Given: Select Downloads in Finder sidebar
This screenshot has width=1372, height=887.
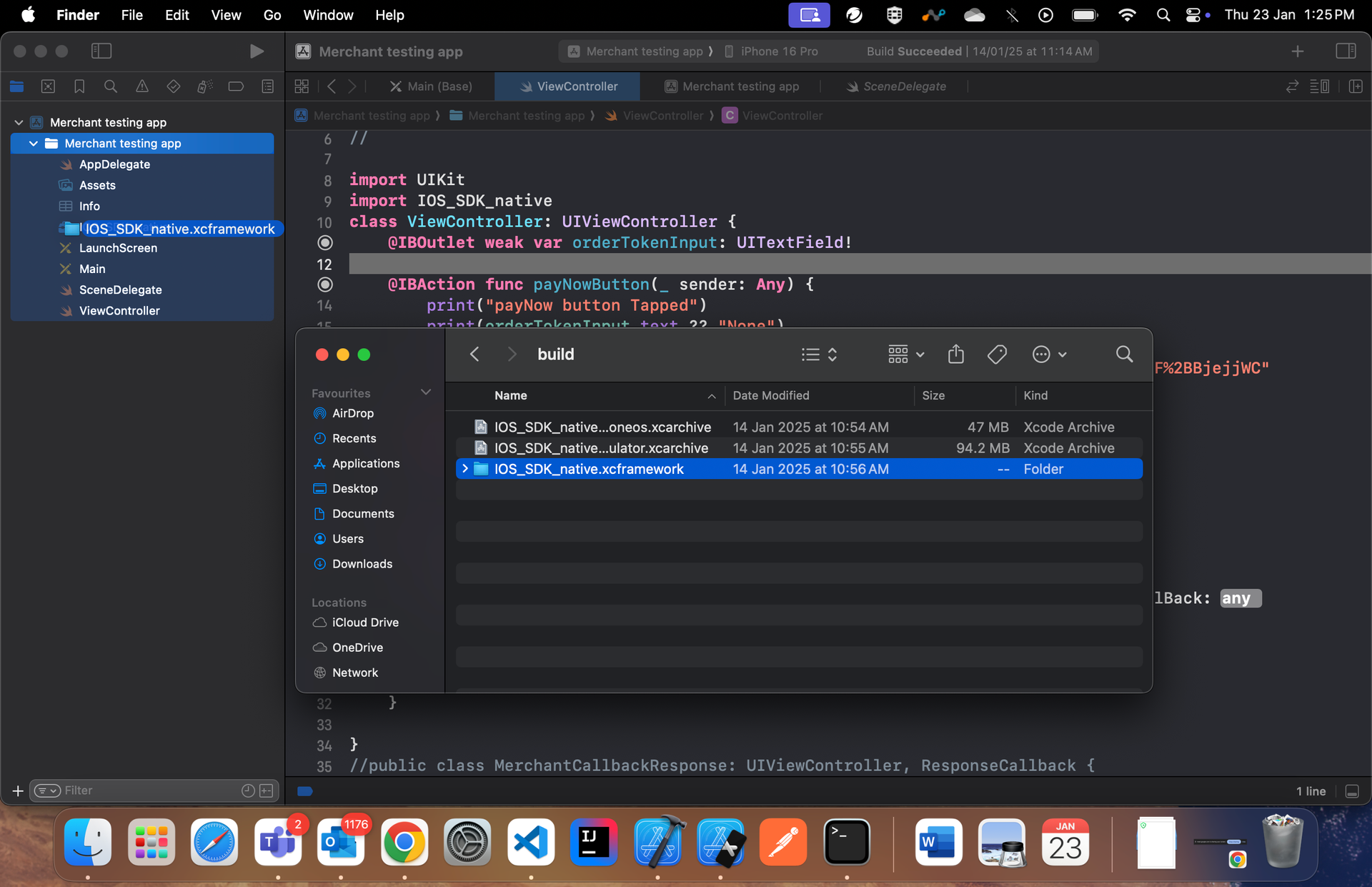Looking at the screenshot, I should tap(362, 564).
